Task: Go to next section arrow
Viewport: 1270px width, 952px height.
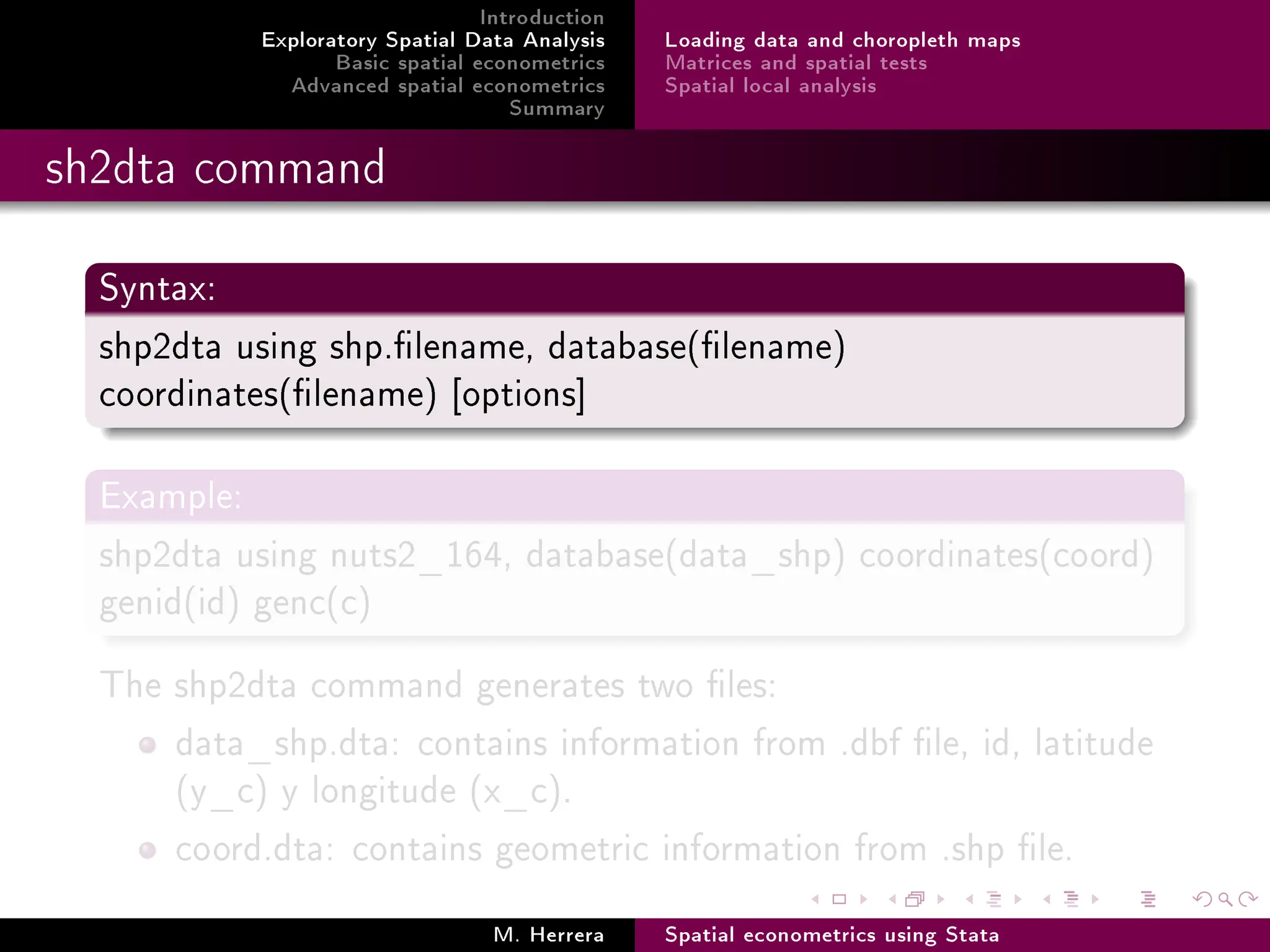Action: point(1095,899)
